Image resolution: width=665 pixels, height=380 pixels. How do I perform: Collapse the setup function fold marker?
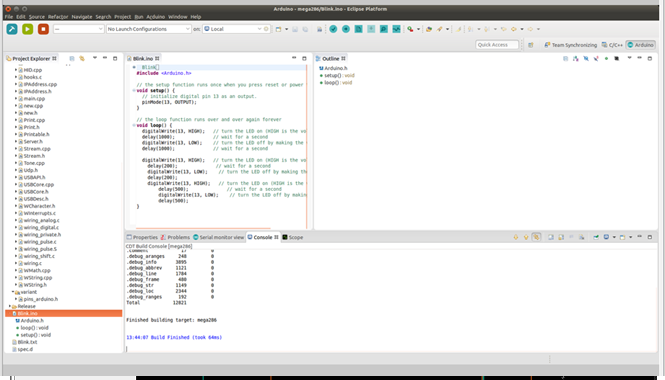(x=134, y=90)
